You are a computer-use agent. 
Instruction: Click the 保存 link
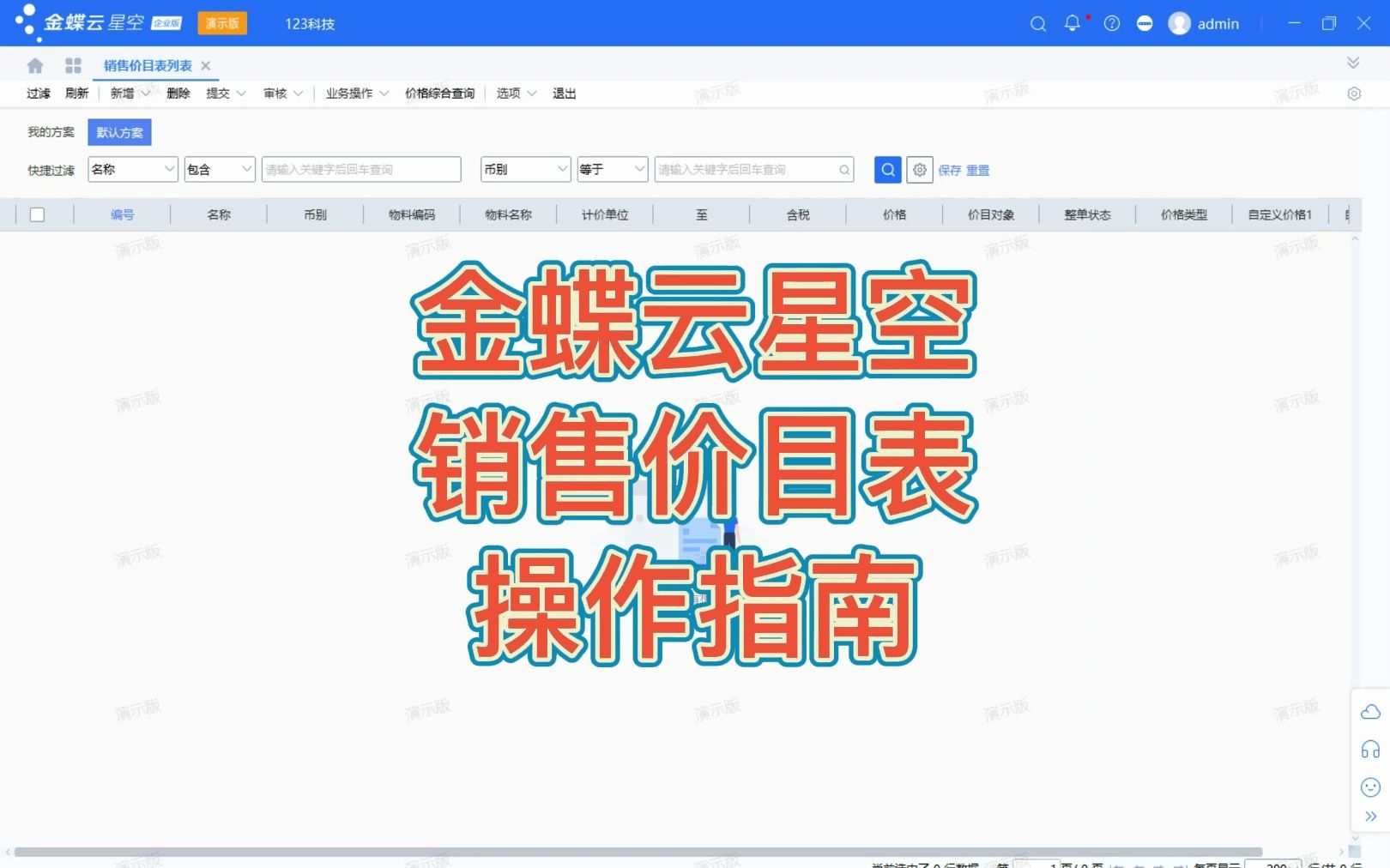pyautogui.click(x=950, y=171)
